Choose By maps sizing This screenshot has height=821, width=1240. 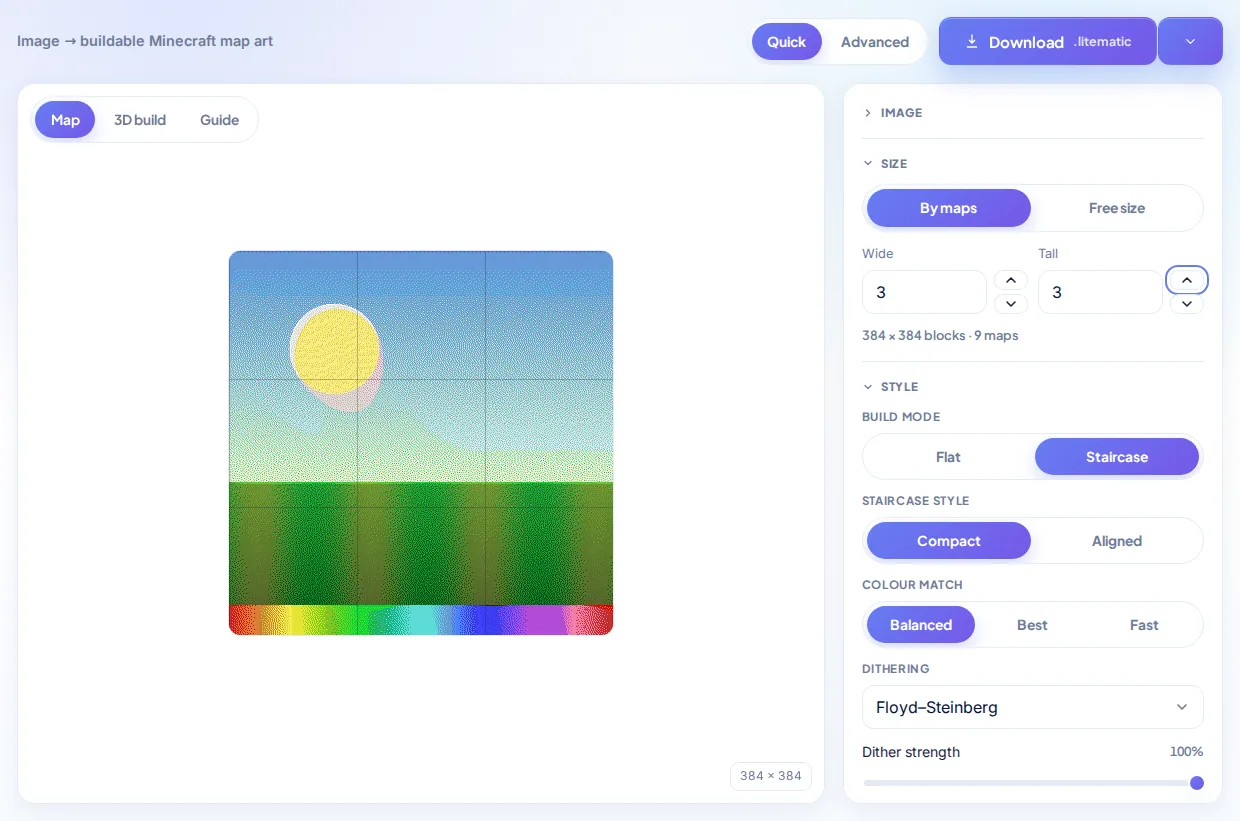pyautogui.click(x=948, y=208)
